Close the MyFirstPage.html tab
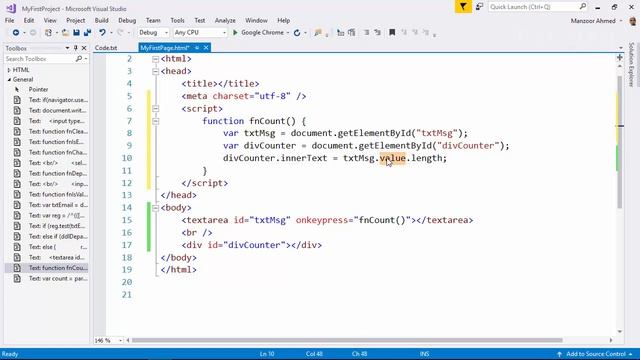The height and width of the screenshot is (360, 640). pos(206,48)
